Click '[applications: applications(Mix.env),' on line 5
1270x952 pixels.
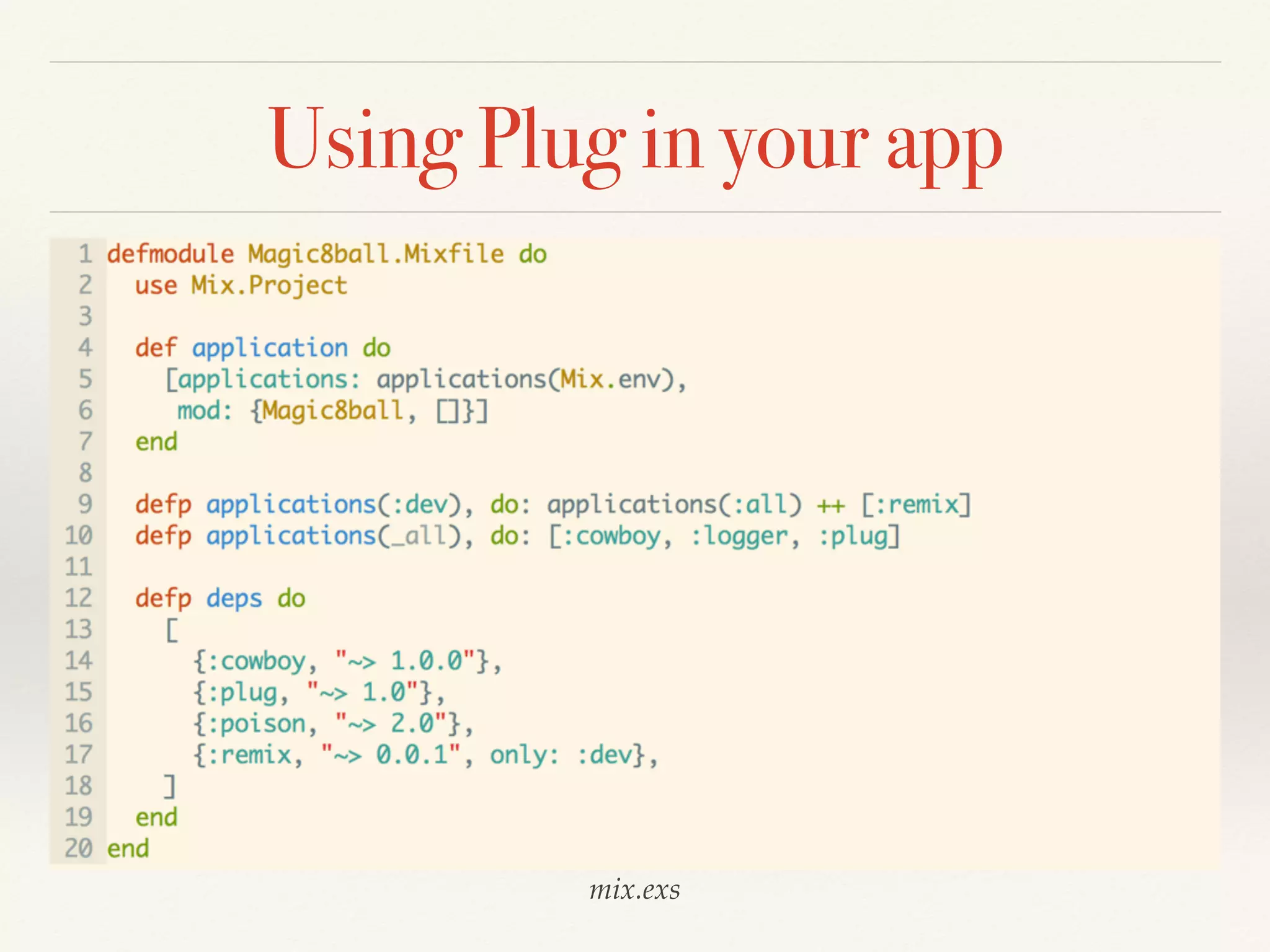426,379
